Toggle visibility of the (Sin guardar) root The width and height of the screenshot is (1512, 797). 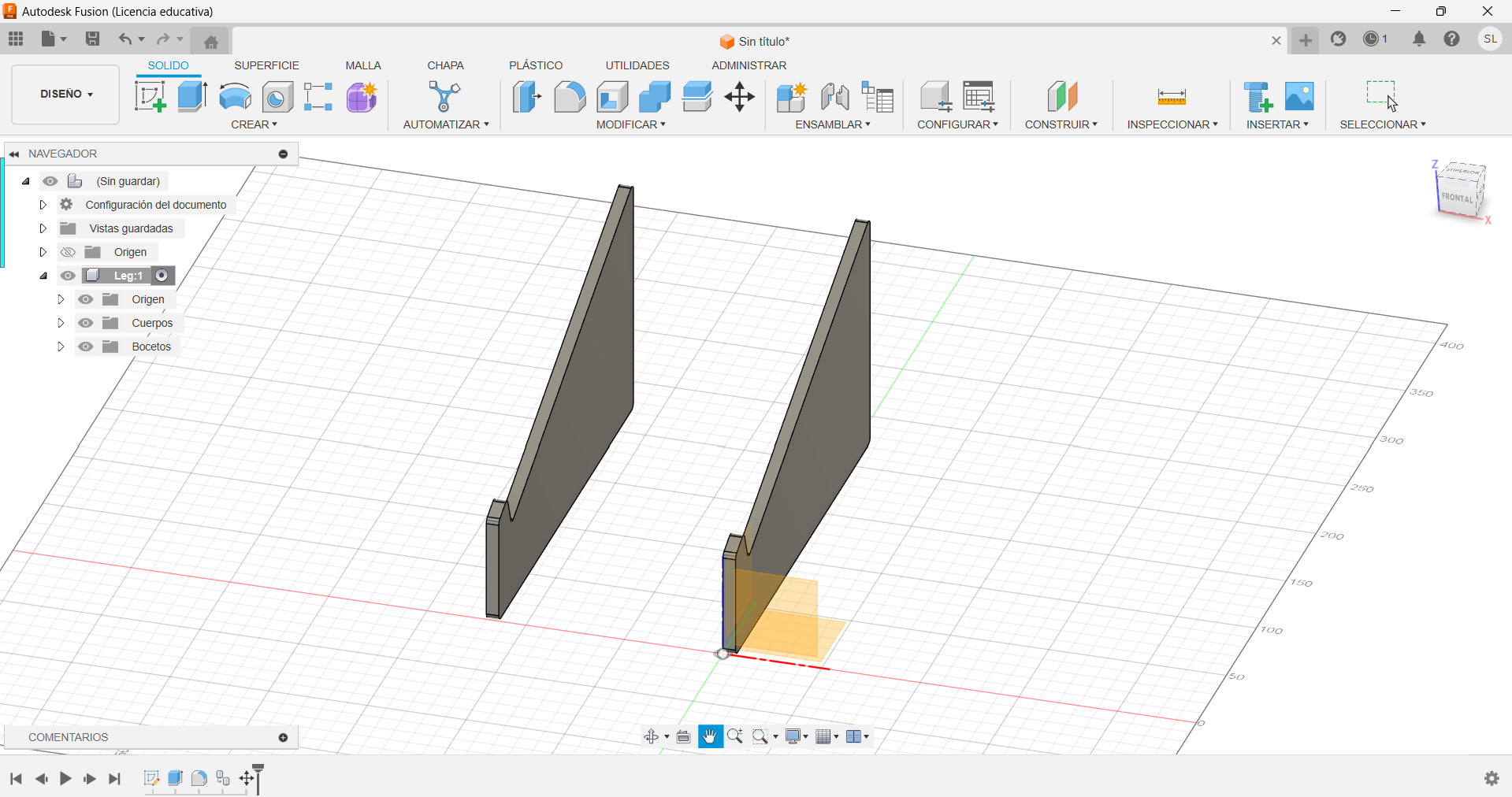tap(50, 181)
